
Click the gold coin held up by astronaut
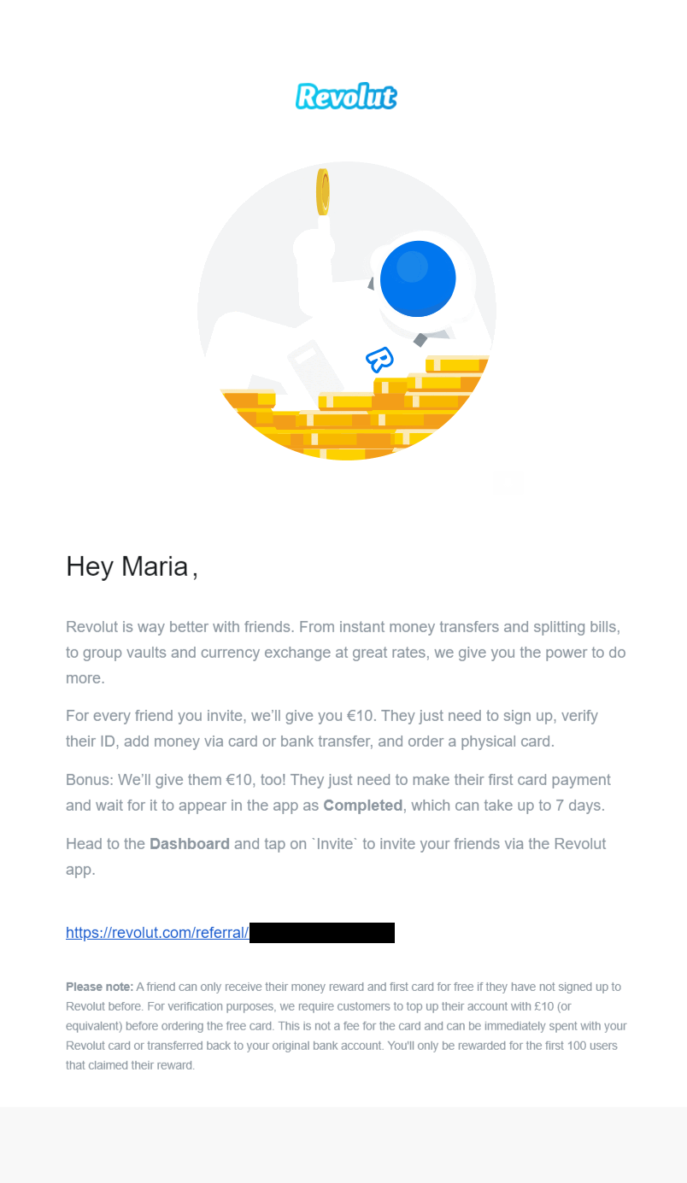coord(323,191)
